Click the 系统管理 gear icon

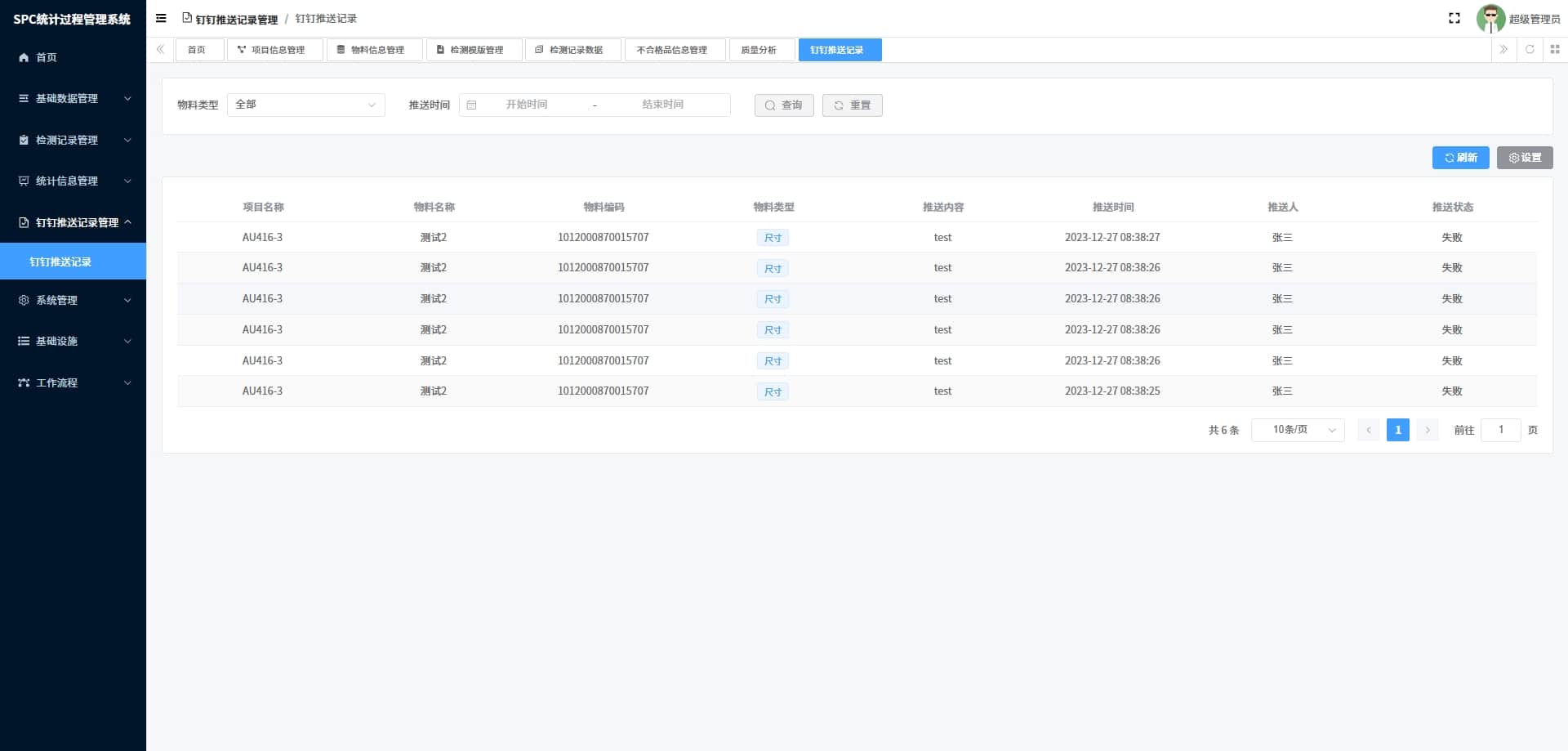24,300
